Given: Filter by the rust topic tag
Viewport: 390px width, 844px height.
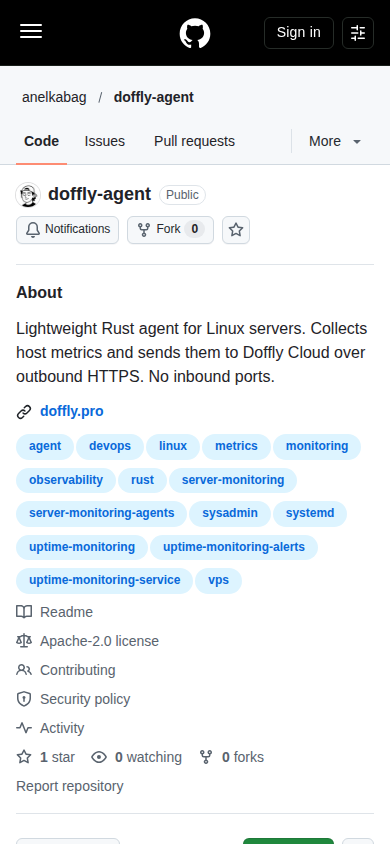Looking at the screenshot, I should pyautogui.click(x=142, y=480).
